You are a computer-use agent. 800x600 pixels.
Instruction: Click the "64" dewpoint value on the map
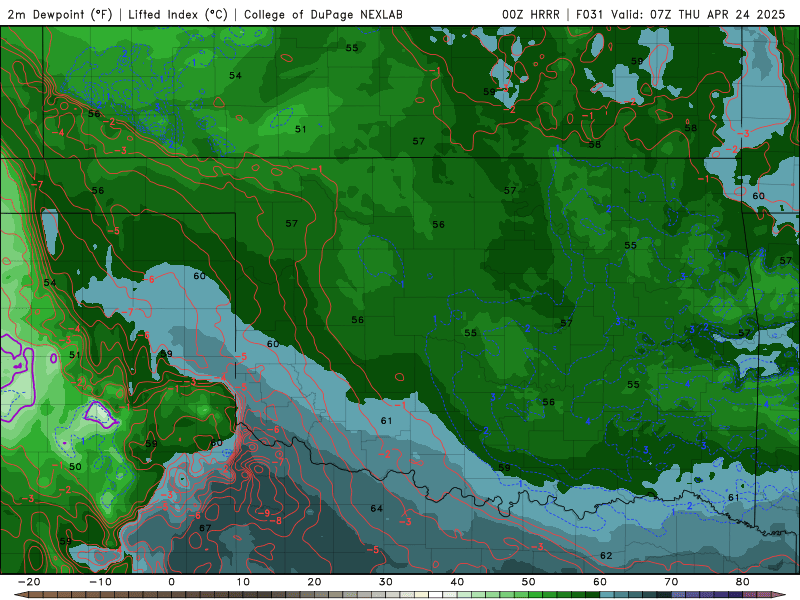(x=377, y=509)
